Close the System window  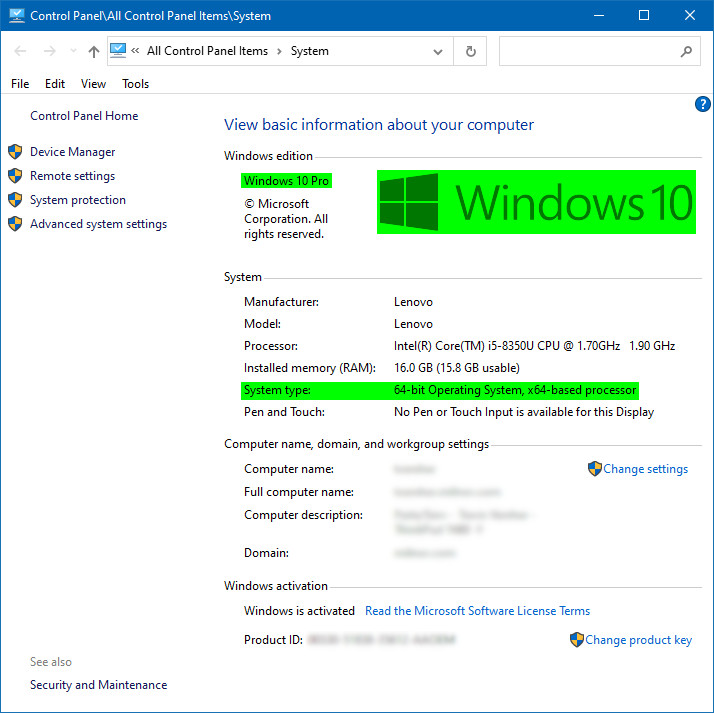689,15
